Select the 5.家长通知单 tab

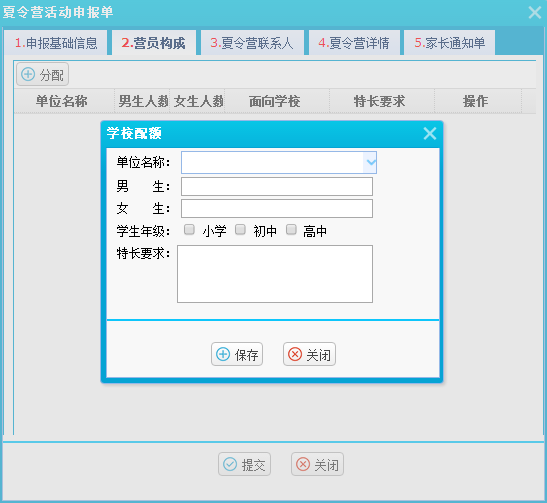(x=449, y=43)
